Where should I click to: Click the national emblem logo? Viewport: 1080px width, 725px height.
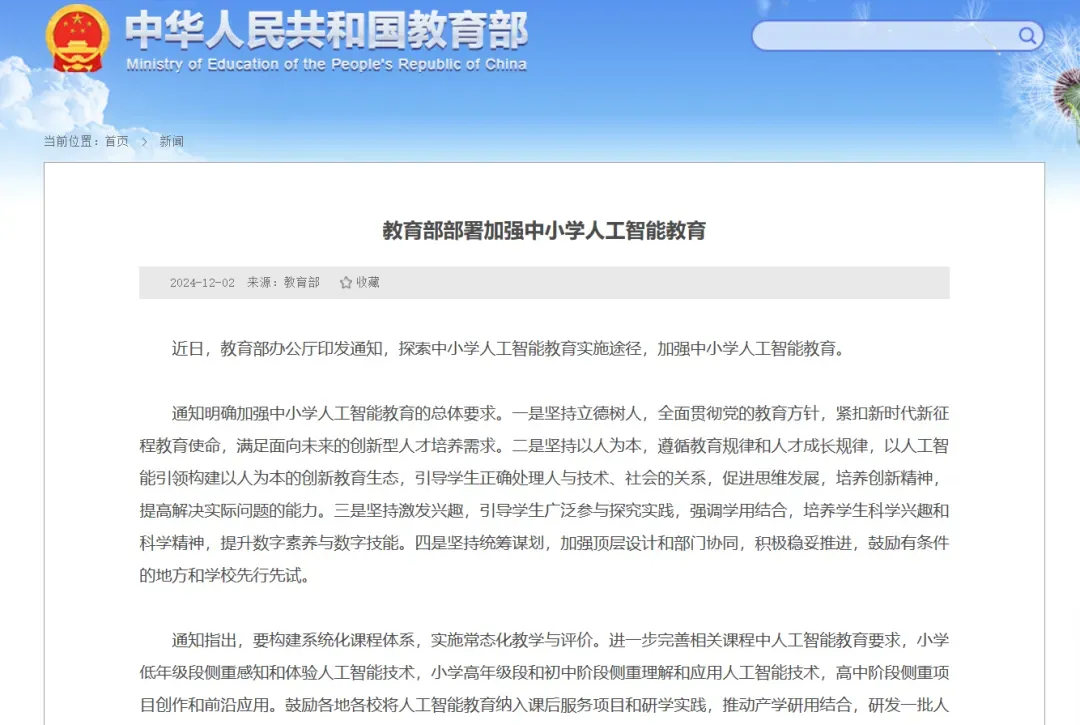[77, 39]
